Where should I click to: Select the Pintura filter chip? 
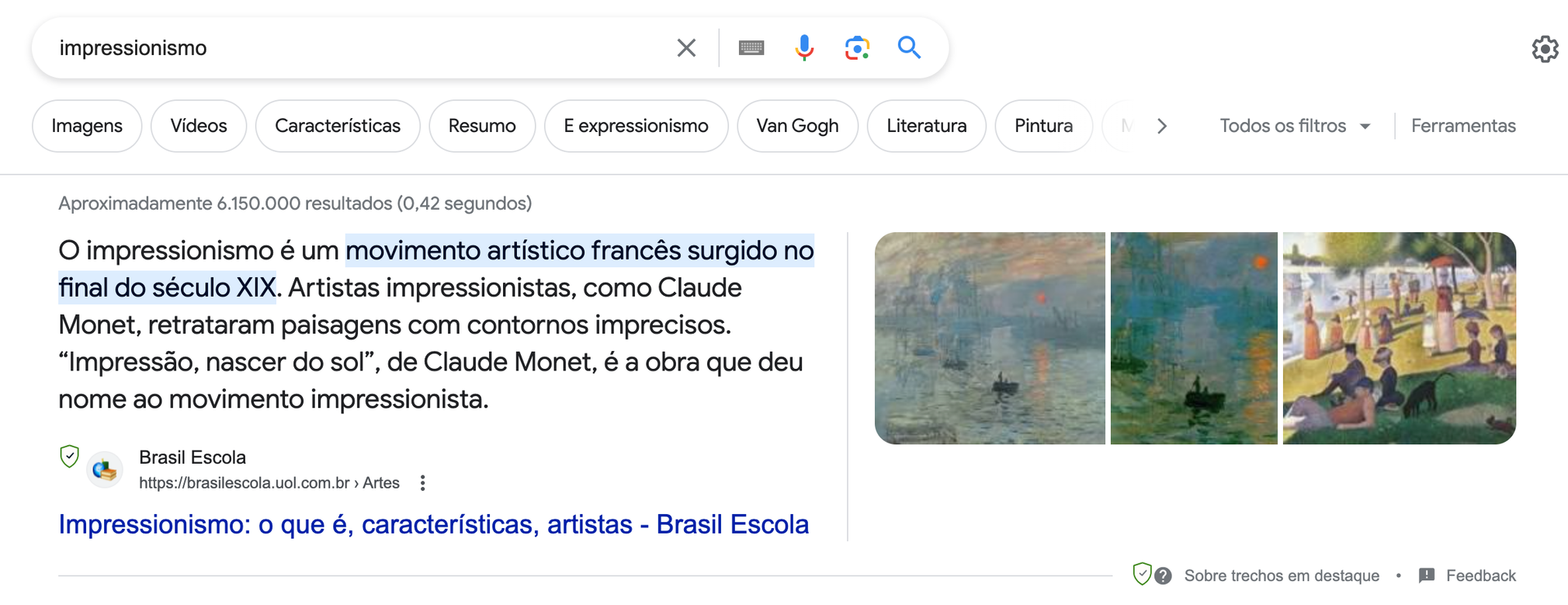[x=1043, y=125]
